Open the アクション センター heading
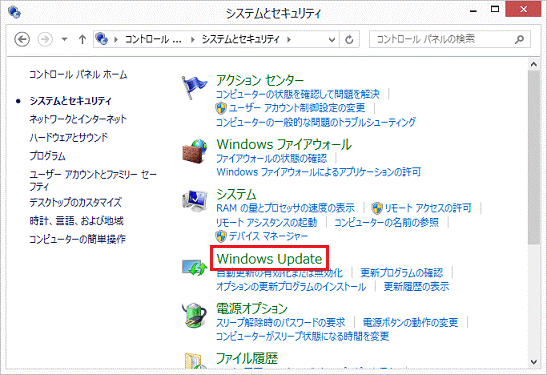This screenshot has height=375, width=547. (x=260, y=80)
